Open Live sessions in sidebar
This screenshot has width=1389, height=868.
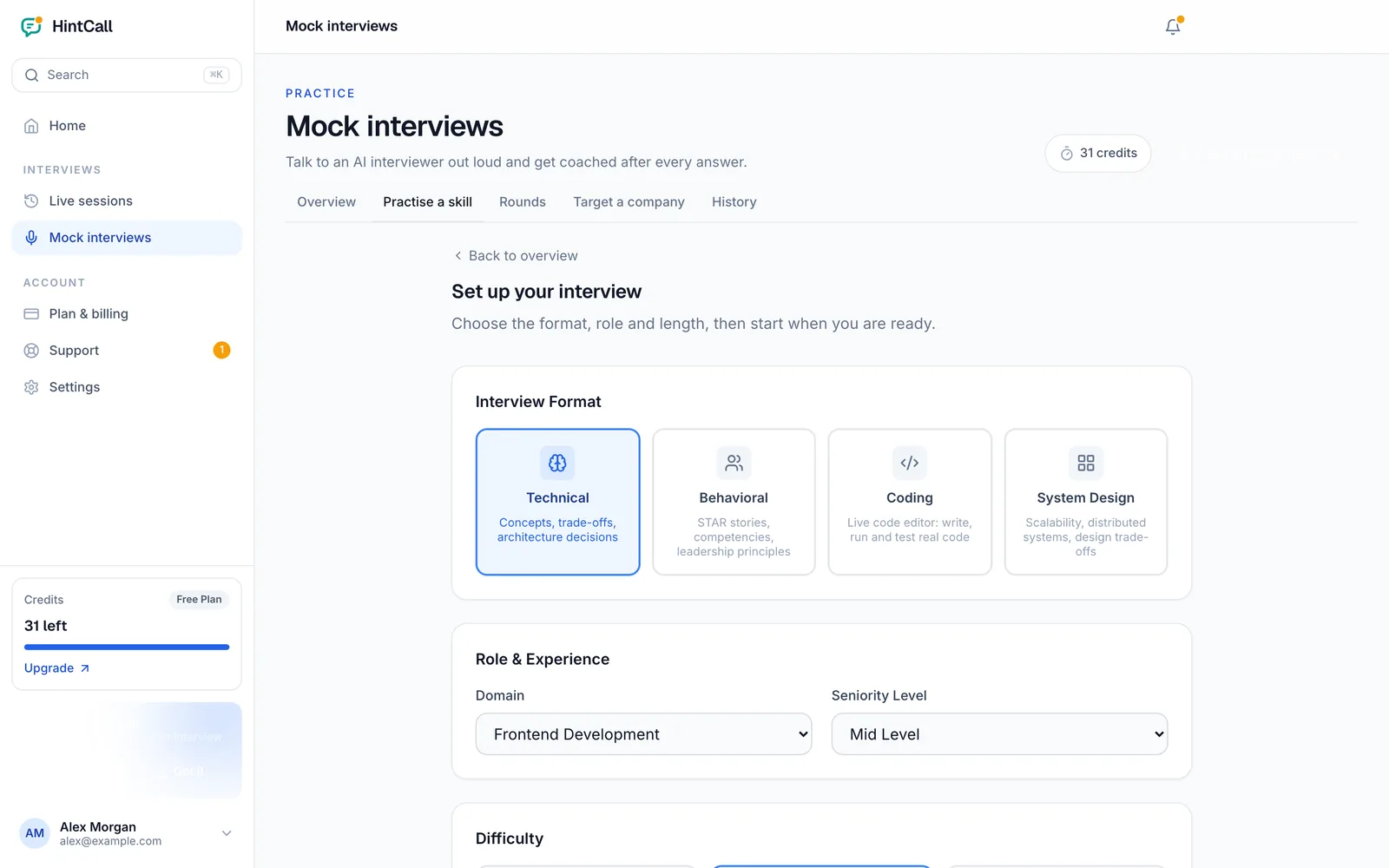click(x=127, y=201)
